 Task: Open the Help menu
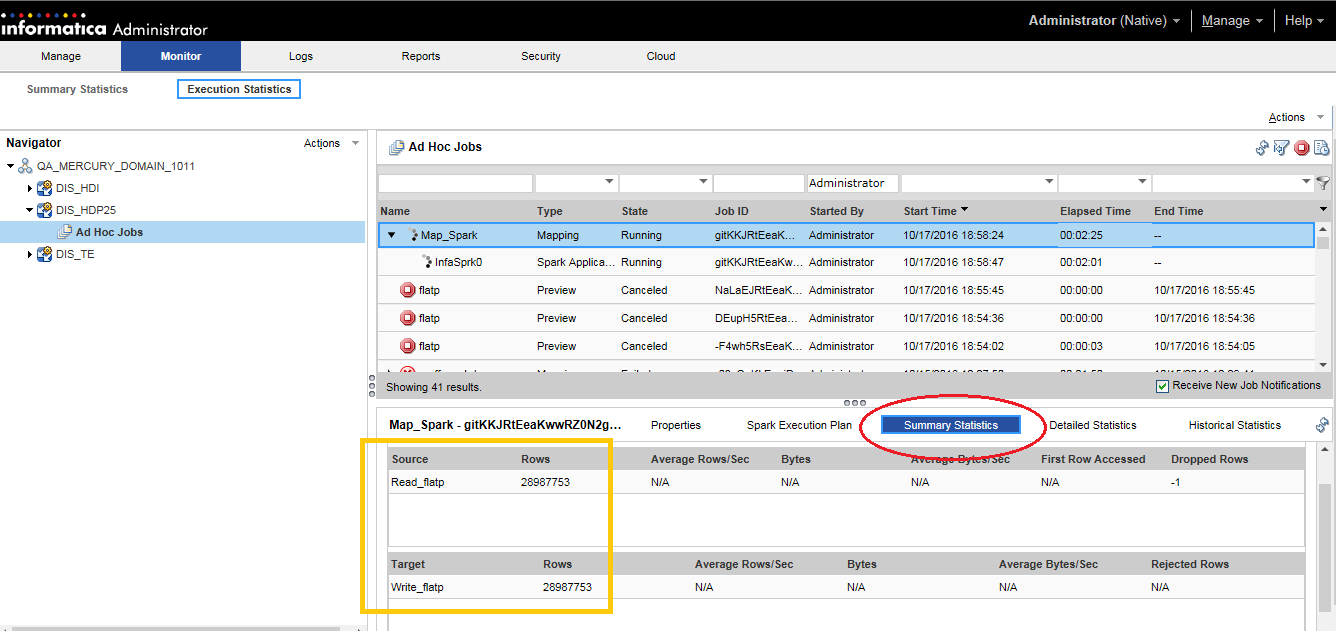coord(1305,21)
